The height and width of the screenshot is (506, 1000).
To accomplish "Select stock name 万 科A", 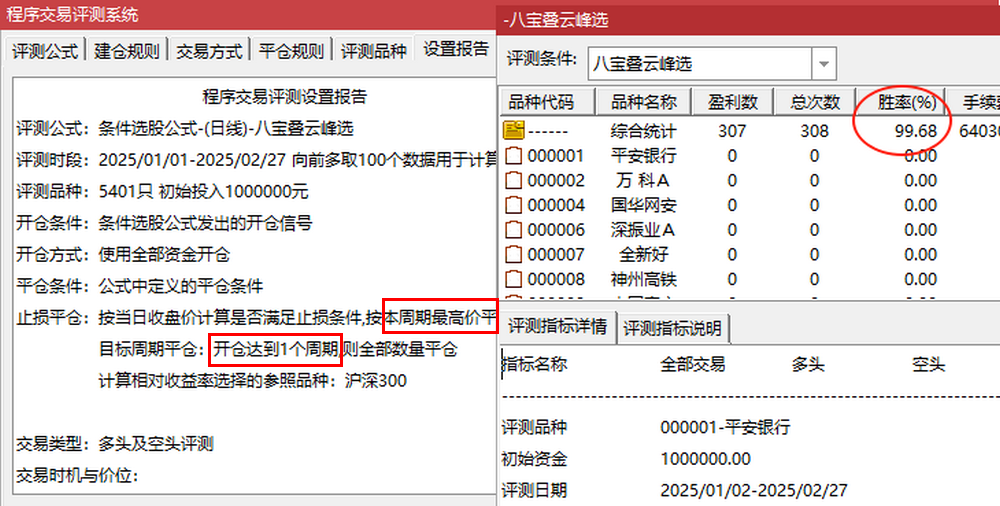I will 643,181.
